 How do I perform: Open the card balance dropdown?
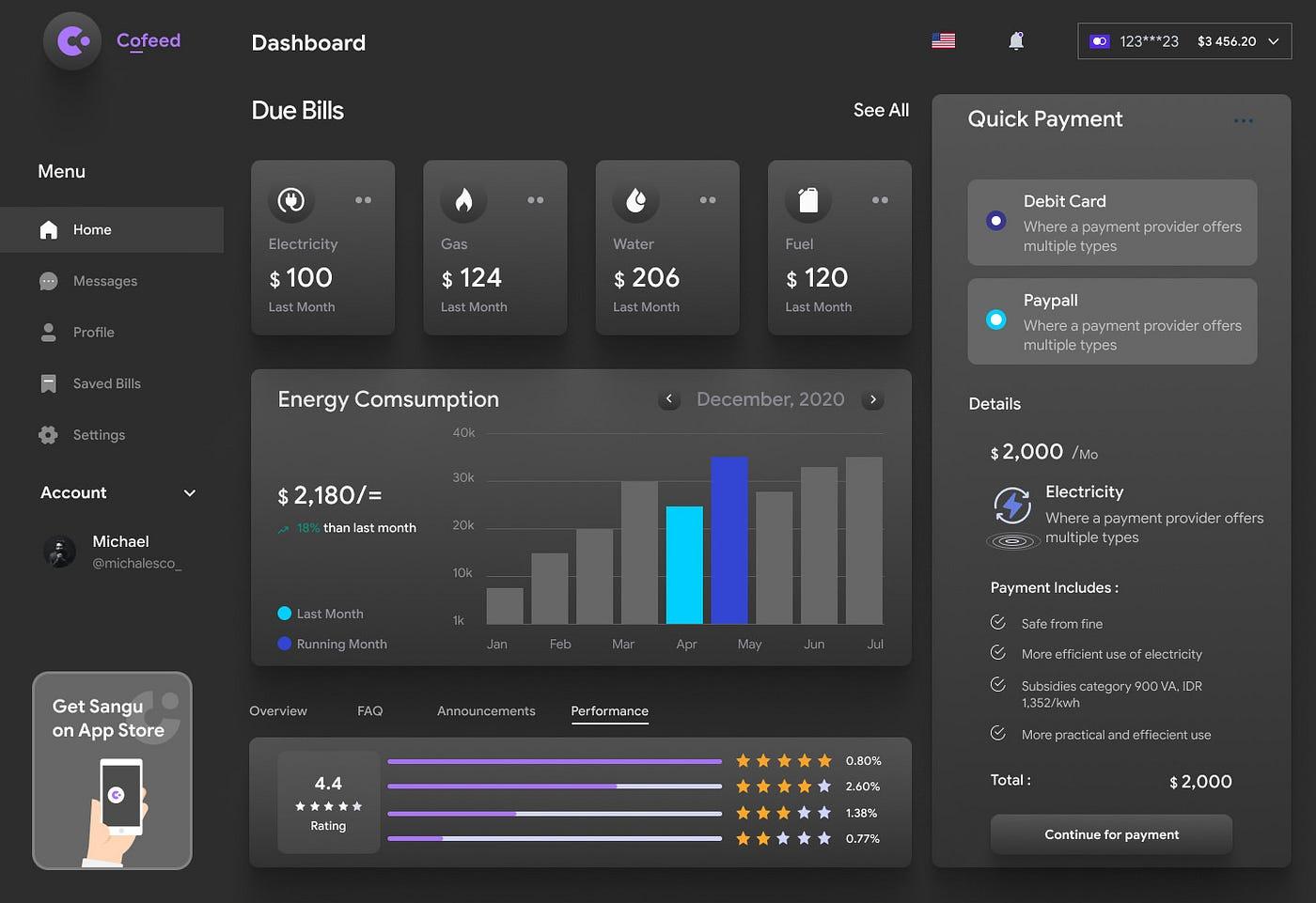click(x=1274, y=41)
